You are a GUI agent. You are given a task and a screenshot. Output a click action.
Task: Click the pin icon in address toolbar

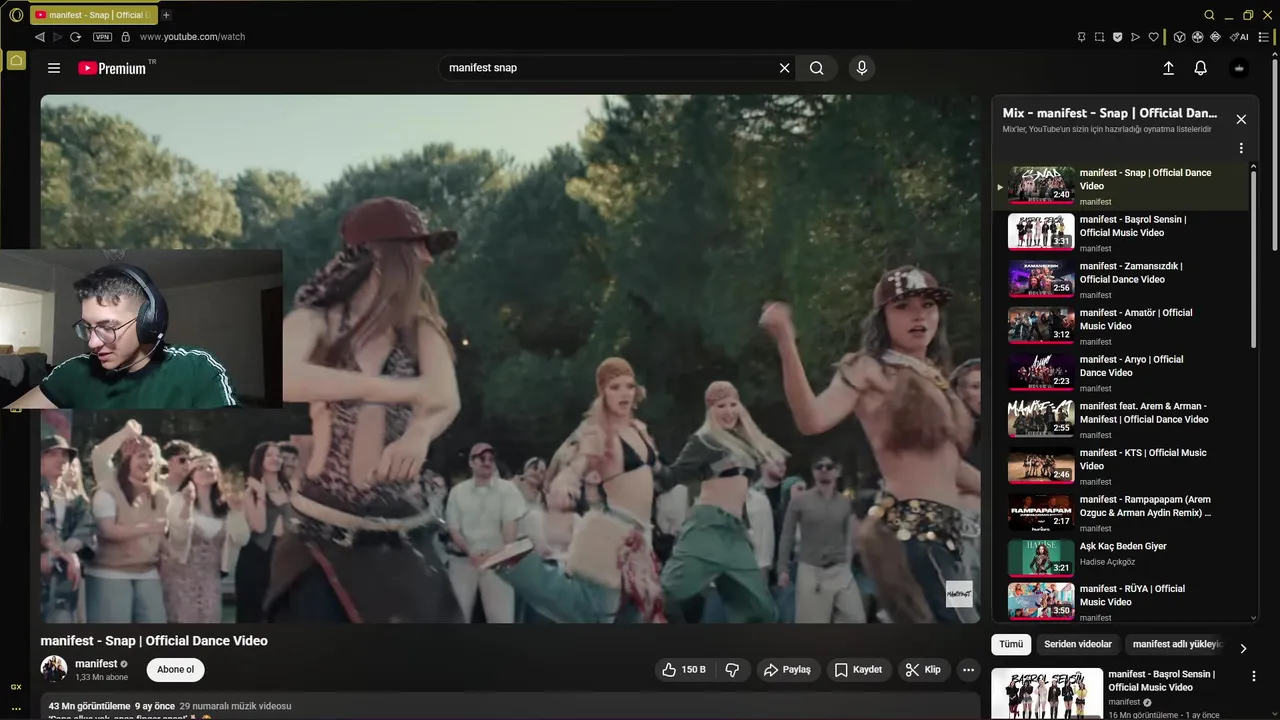tap(1081, 37)
